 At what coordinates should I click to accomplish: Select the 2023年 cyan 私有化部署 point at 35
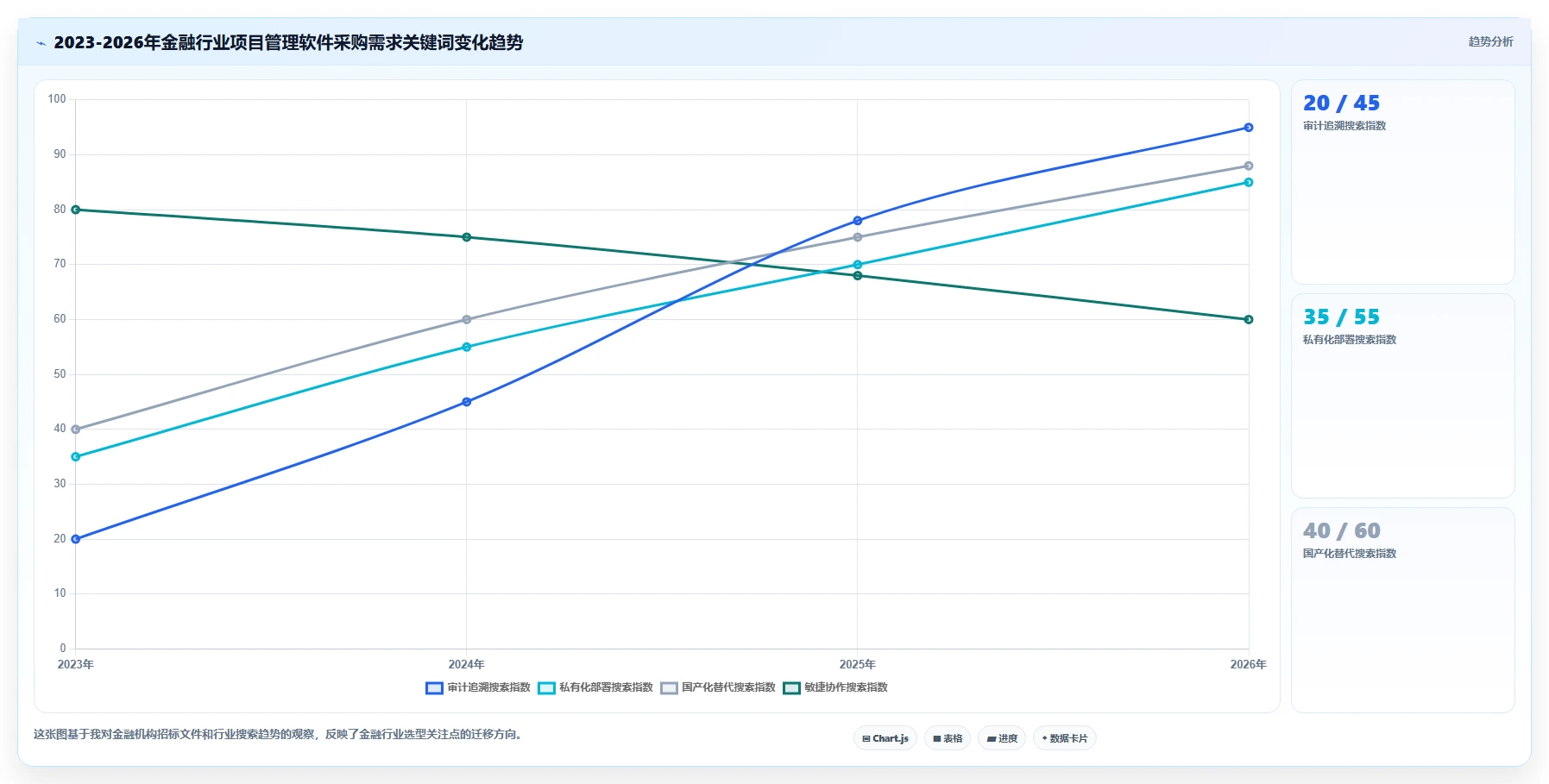tap(76, 457)
